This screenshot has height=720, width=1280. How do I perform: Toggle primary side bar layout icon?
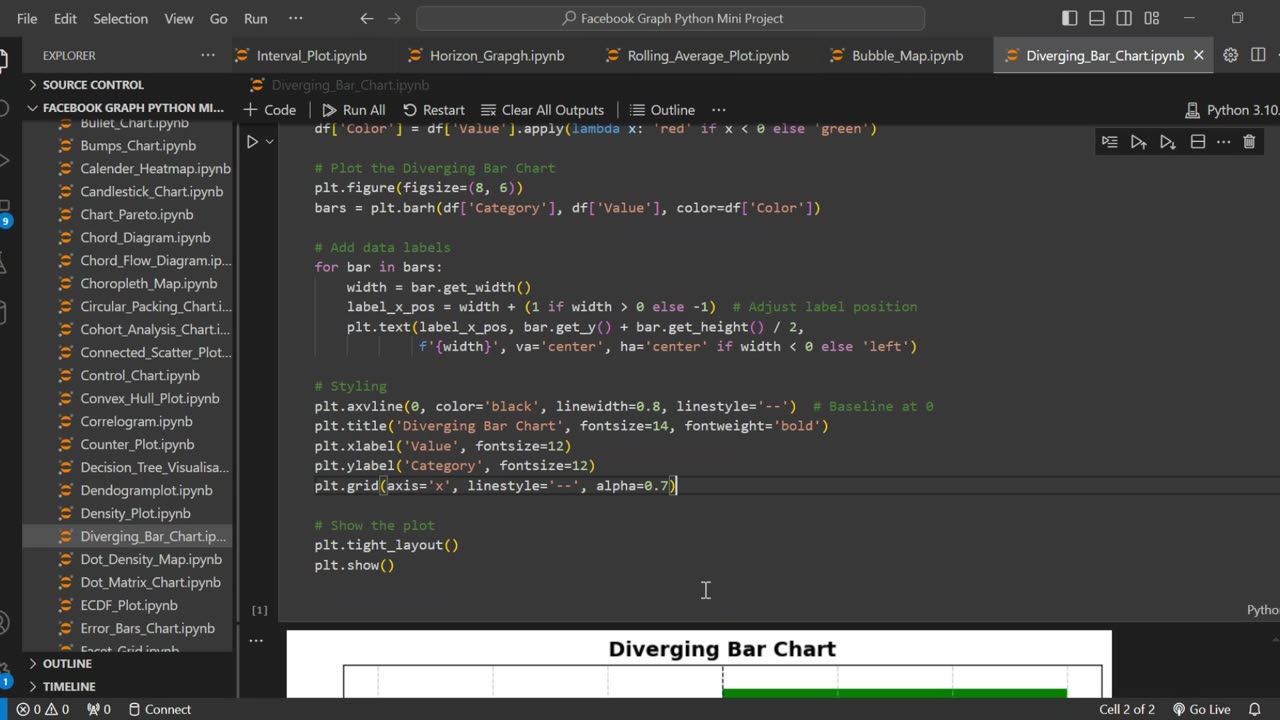1070,18
